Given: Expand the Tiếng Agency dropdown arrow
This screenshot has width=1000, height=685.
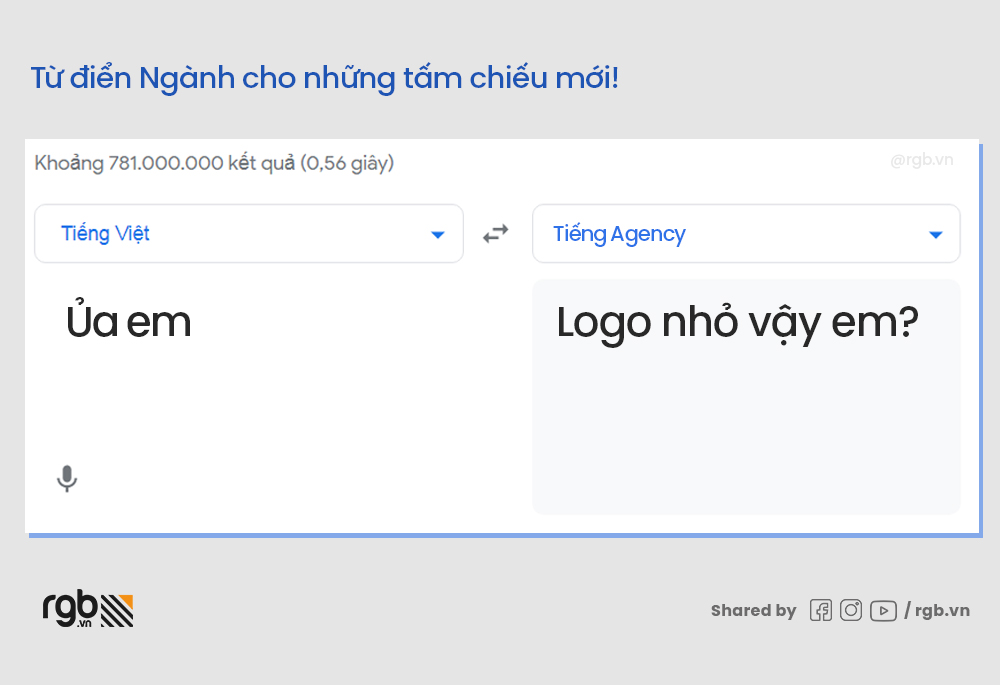Looking at the screenshot, I should [935, 235].
